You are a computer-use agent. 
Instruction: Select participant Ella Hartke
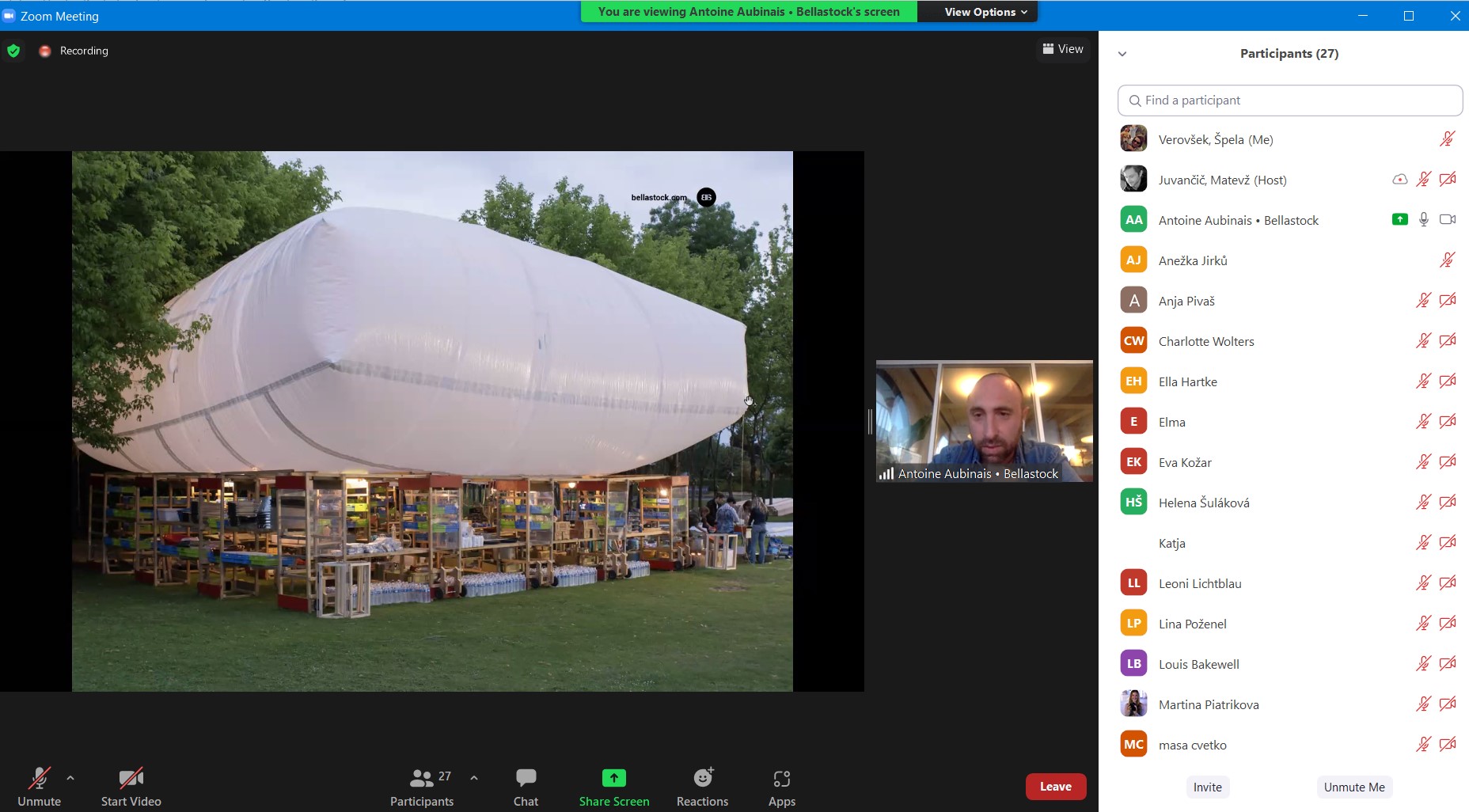pos(1289,381)
